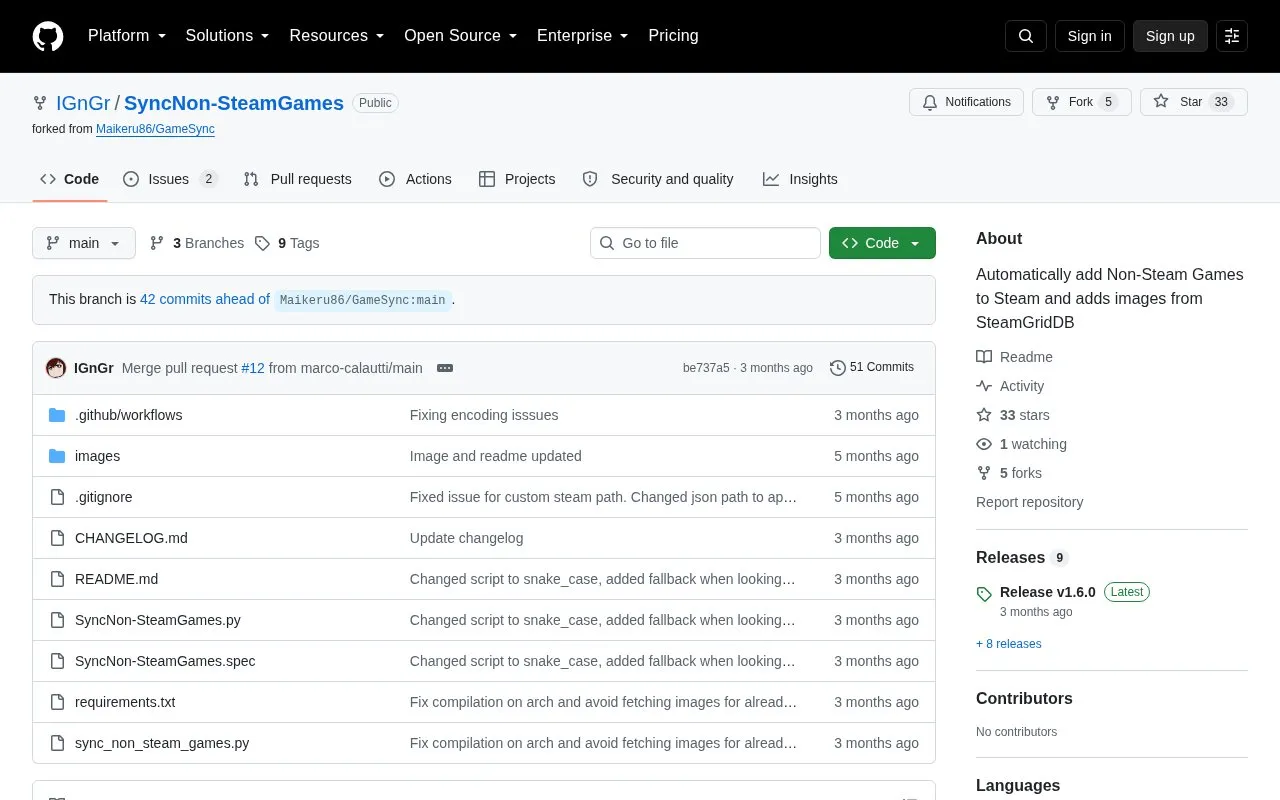Expand the Enterprise menu
Image resolution: width=1280 pixels, height=800 pixels.
583,36
